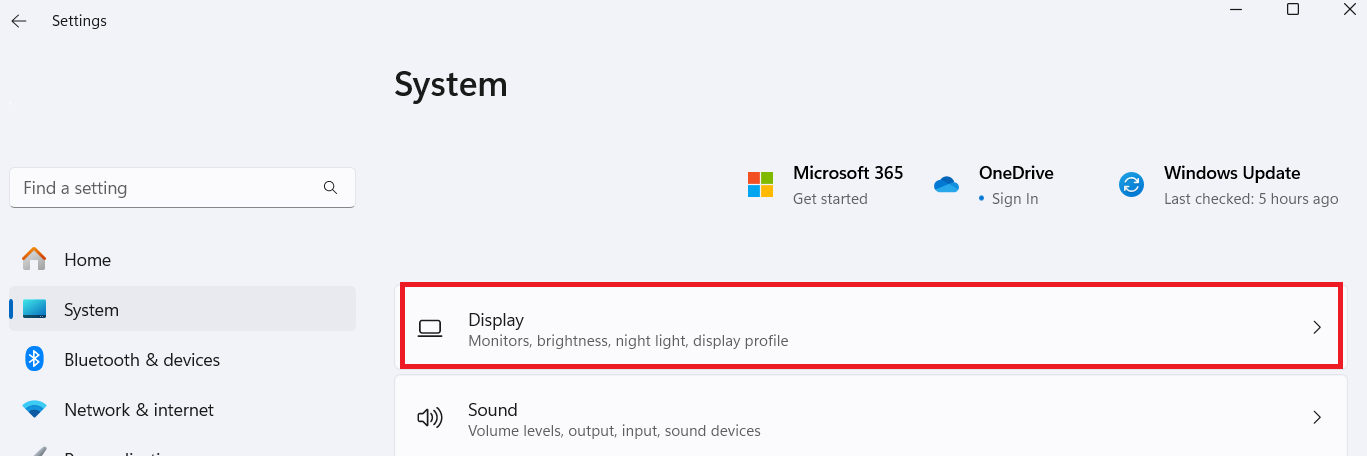Screen dimensions: 1367x456
Task: Expand Sound settings via its chevron
Action: (1317, 418)
